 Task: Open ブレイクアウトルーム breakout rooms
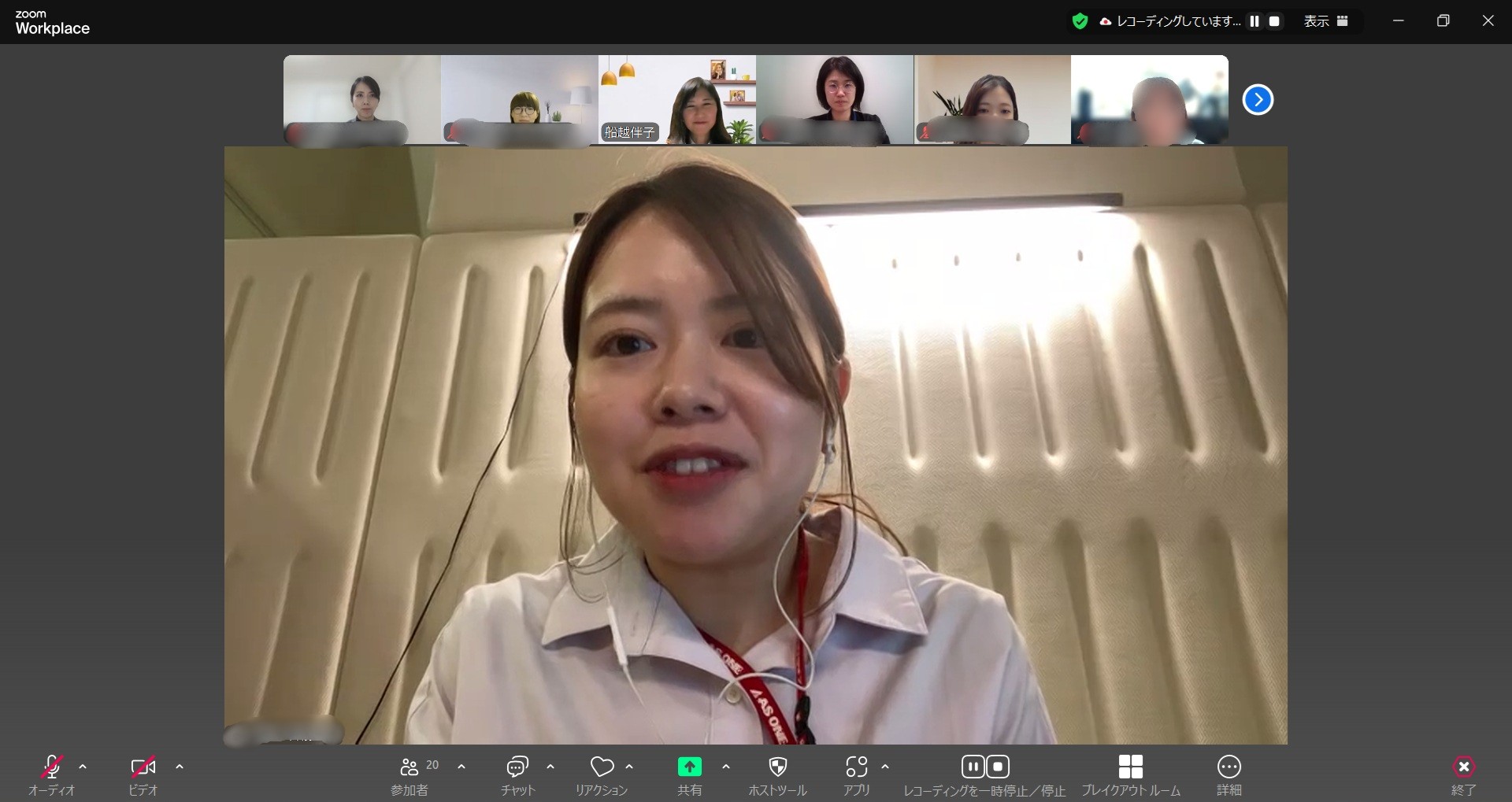point(1130,767)
